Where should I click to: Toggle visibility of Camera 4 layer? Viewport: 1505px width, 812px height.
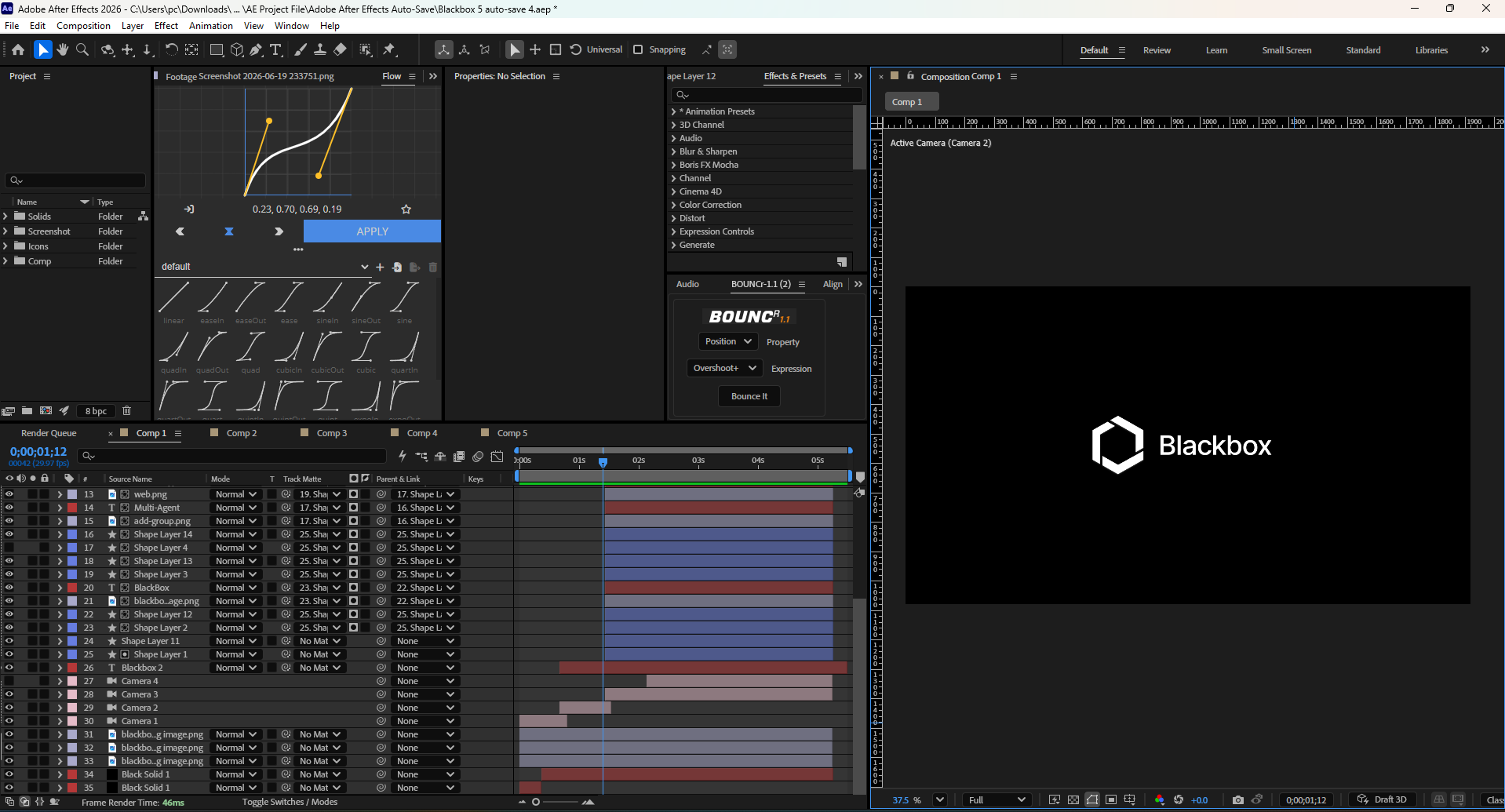coord(9,681)
